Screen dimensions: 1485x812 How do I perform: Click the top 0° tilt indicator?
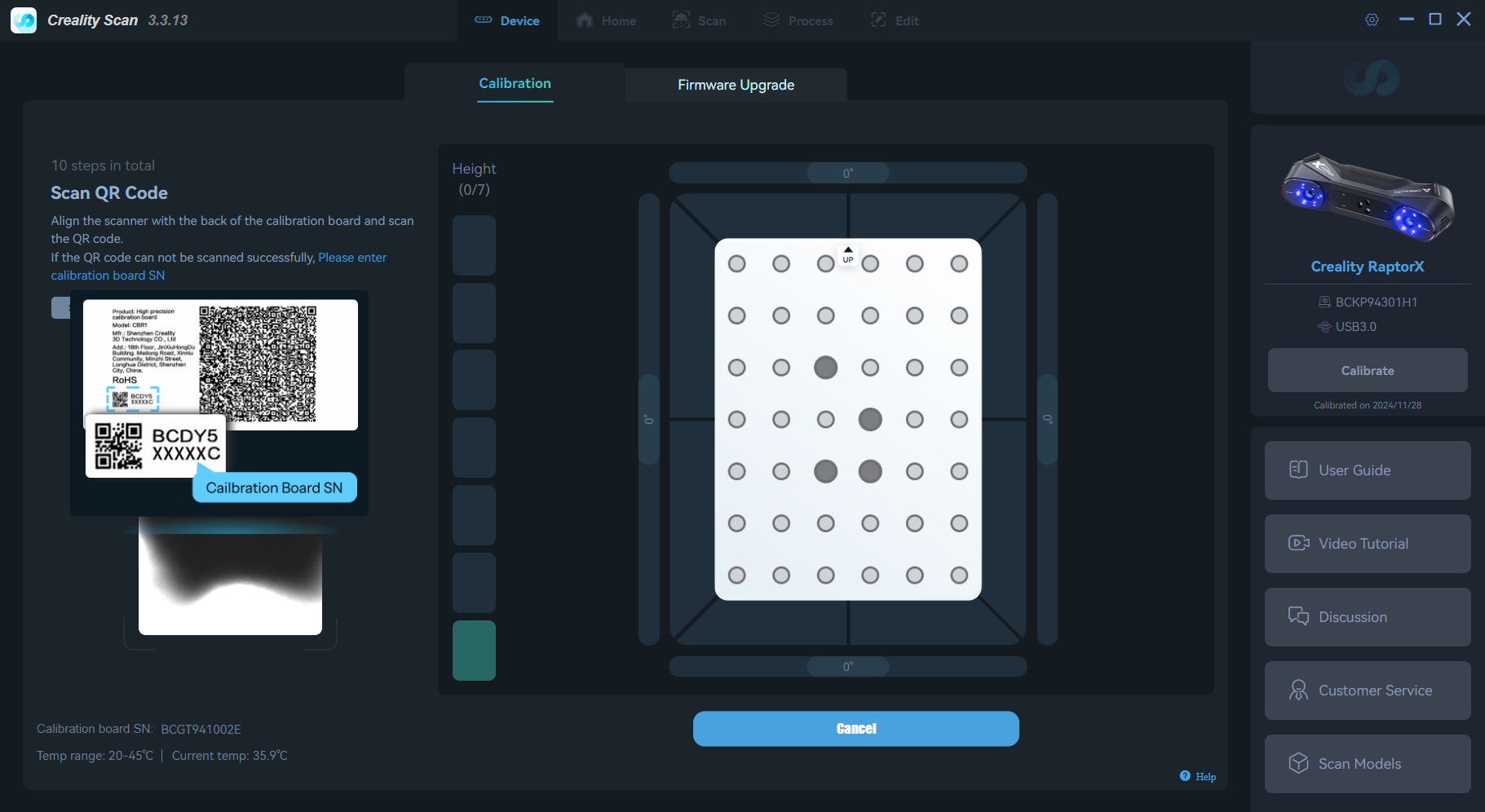tap(848, 173)
